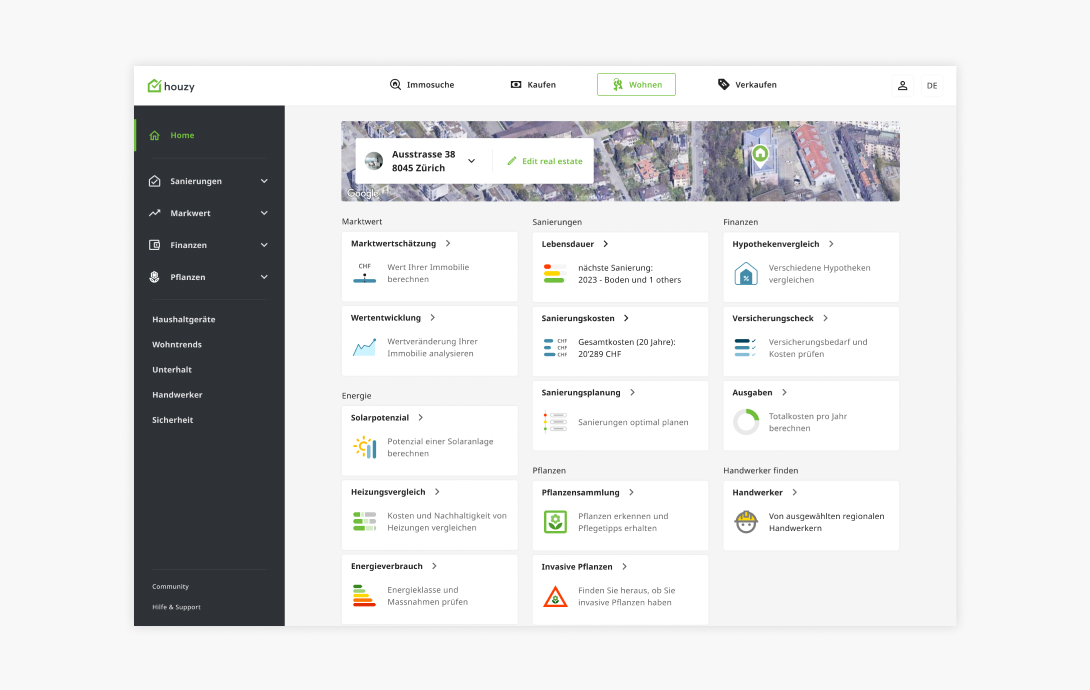This screenshot has height=690, width=1090.
Task: Open Handwerker in the sidebar
Action: point(177,395)
